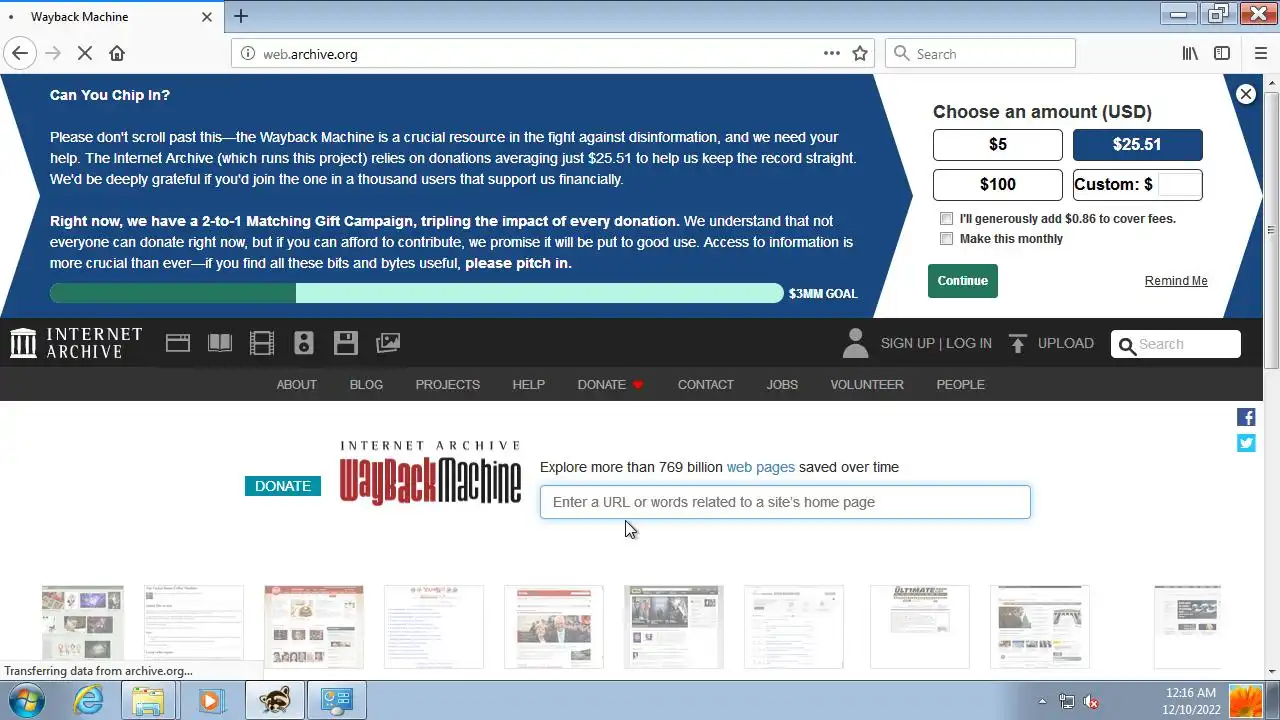Image resolution: width=1280 pixels, height=720 pixels.
Task: Open the BLOG menu item
Action: (x=366, y=385)
